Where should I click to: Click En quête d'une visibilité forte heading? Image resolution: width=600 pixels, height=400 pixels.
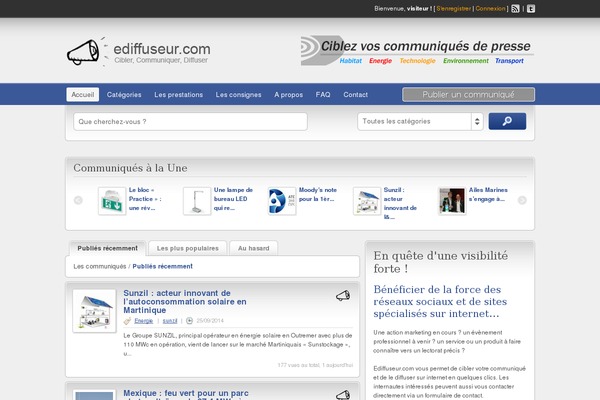[x=441, y=262]
